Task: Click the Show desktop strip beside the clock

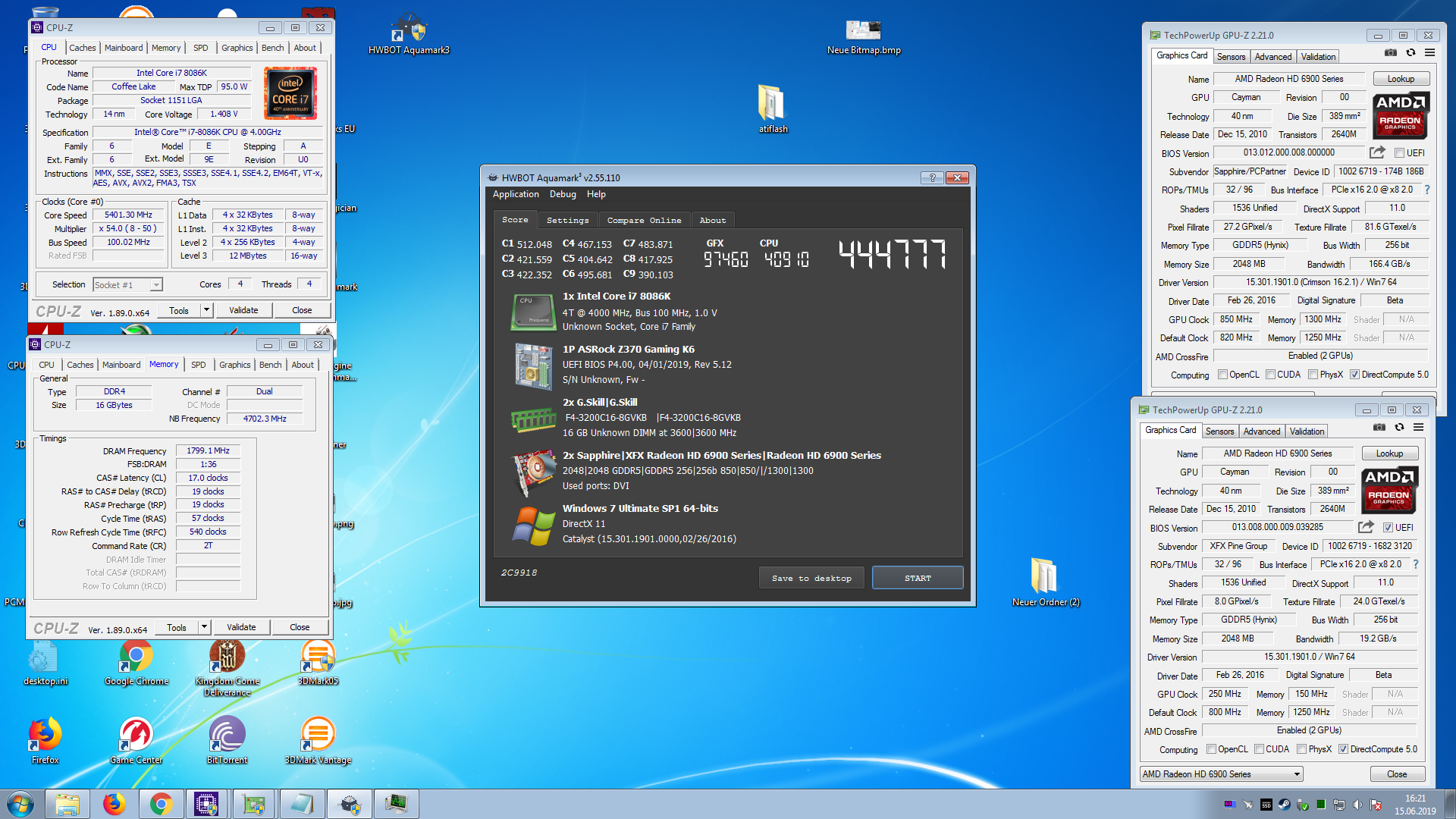Action: tap(1450, 804)
